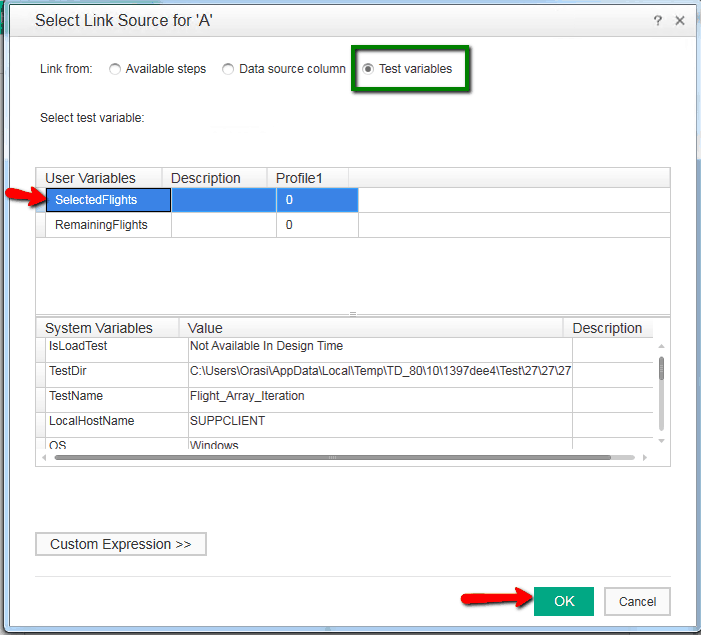The height and width of the screenshot is (635, 701).
Task: Click the Profile1 column header
Action: click(308, 178)
